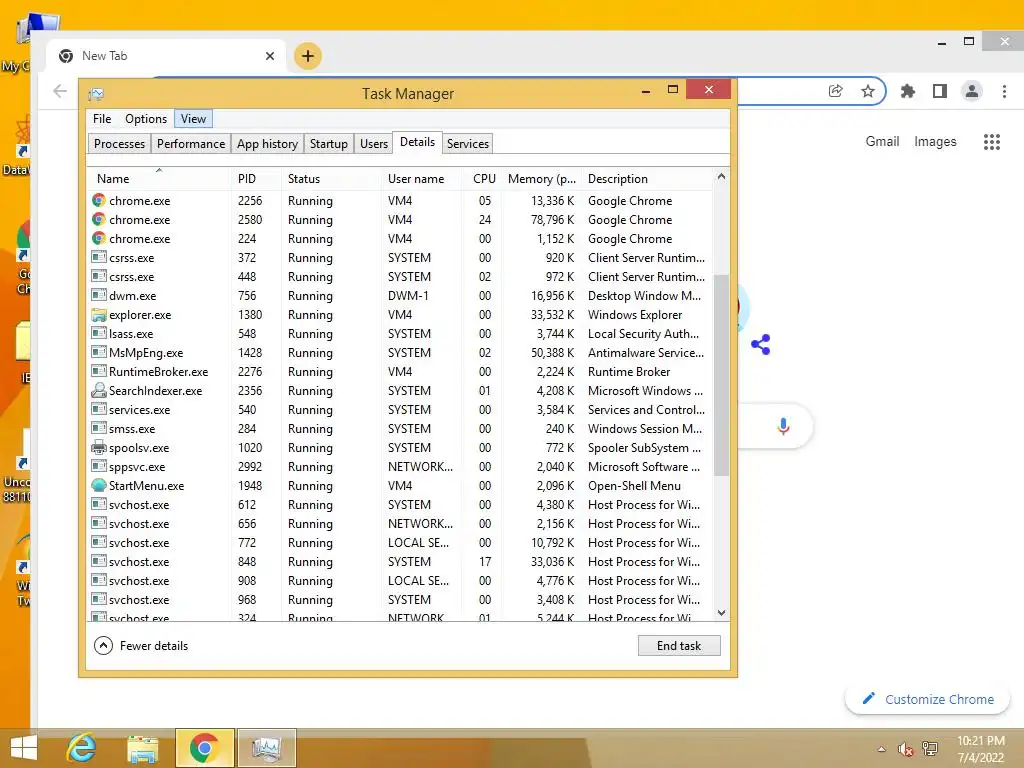Image resolution: width=1024 pixels, height=768 pixels.
Task: Click scrollbar down arrow in process list
Action: [722, 613]
